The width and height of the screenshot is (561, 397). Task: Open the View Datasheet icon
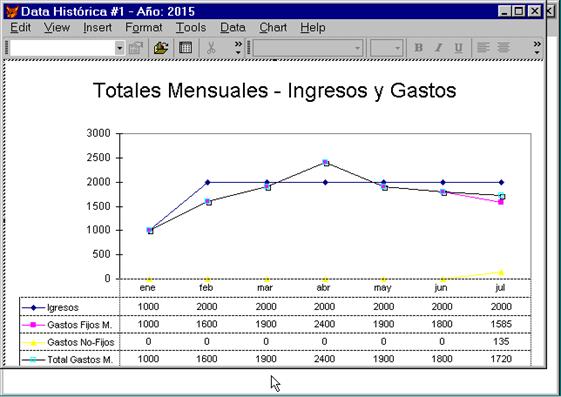click(x=185, y=48)
